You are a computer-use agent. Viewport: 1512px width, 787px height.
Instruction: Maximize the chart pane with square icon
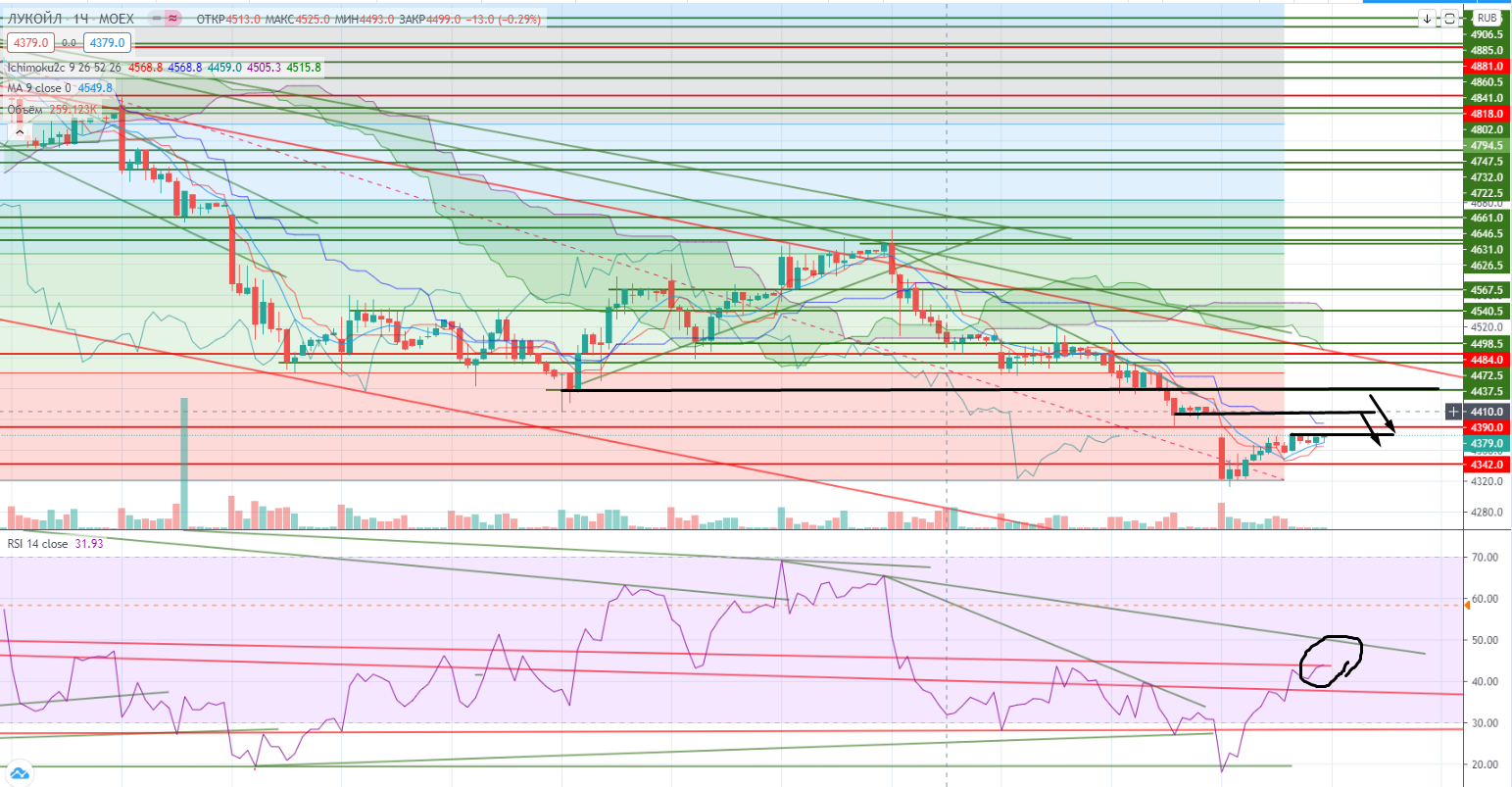[1449, 19]
